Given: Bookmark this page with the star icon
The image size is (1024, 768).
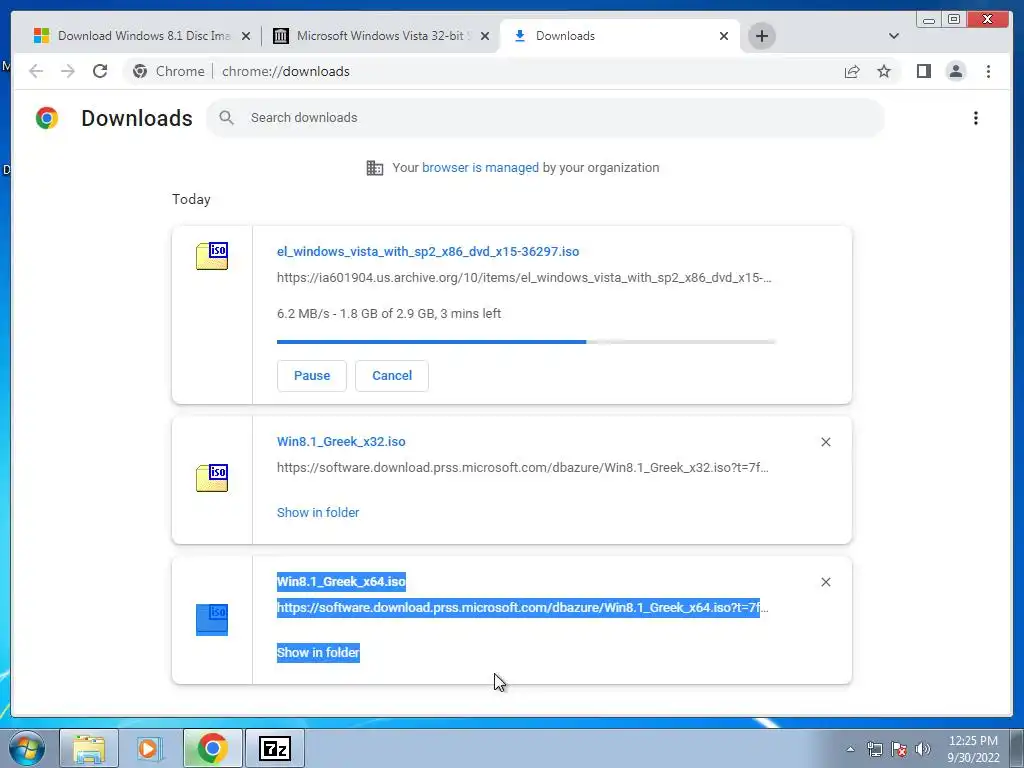Looking at the screenshot, I should (884, 71).
